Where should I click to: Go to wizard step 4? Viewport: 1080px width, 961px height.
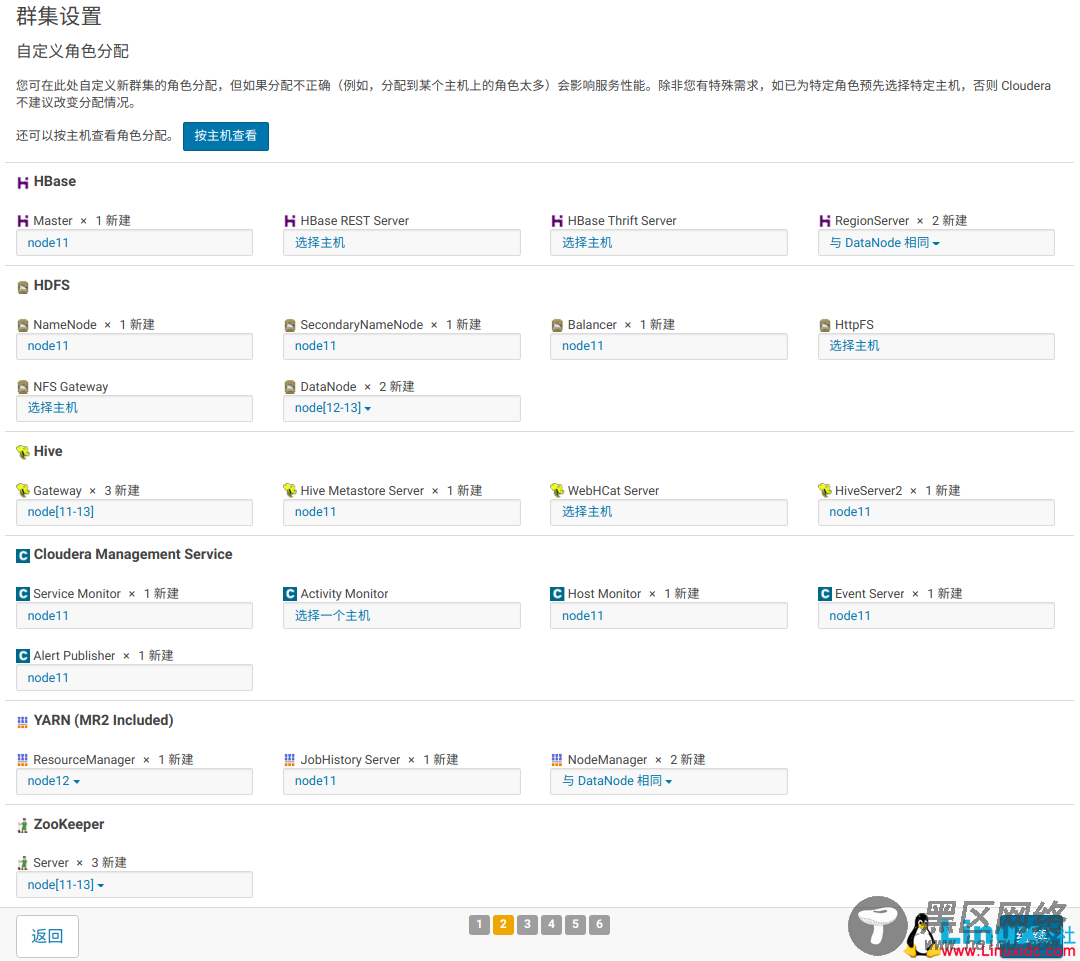tap(552, 924)
